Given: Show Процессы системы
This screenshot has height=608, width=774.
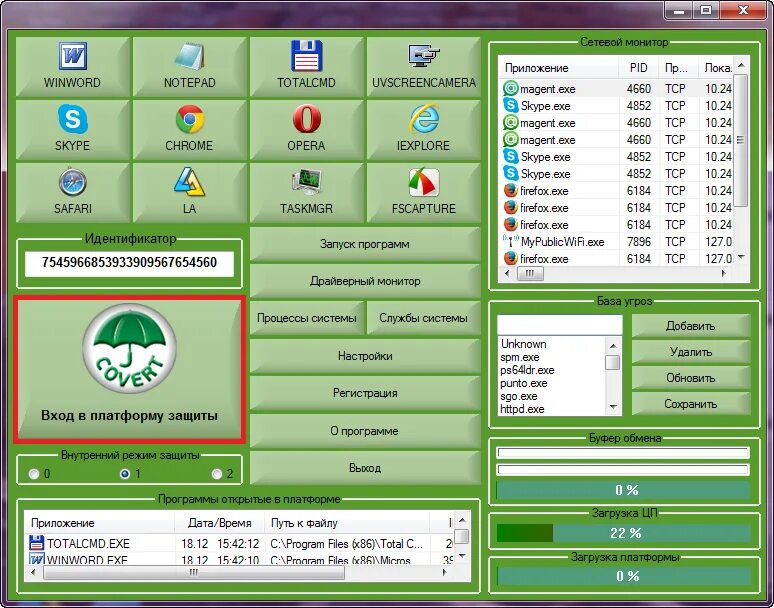Looking at the screenshot, I should 307,318.
